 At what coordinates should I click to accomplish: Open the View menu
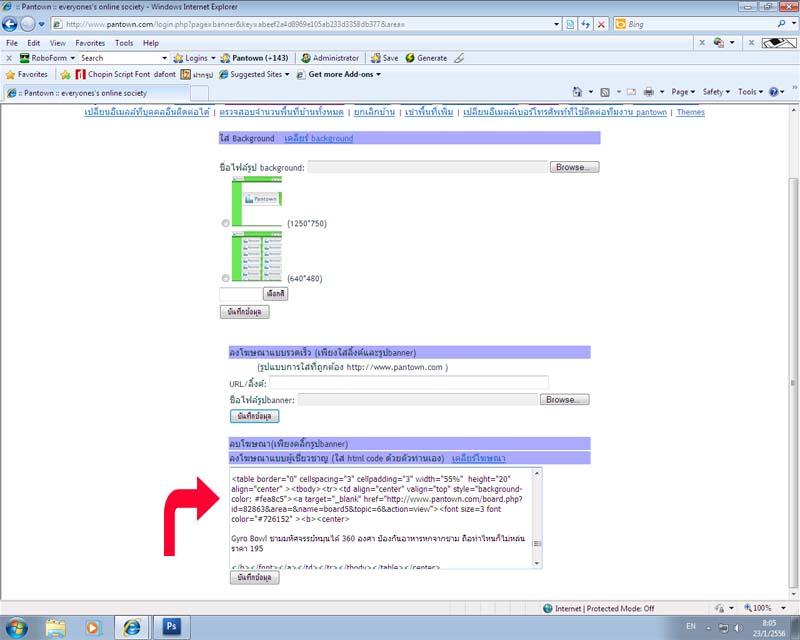pyautogui.click(x=58, y=43)
